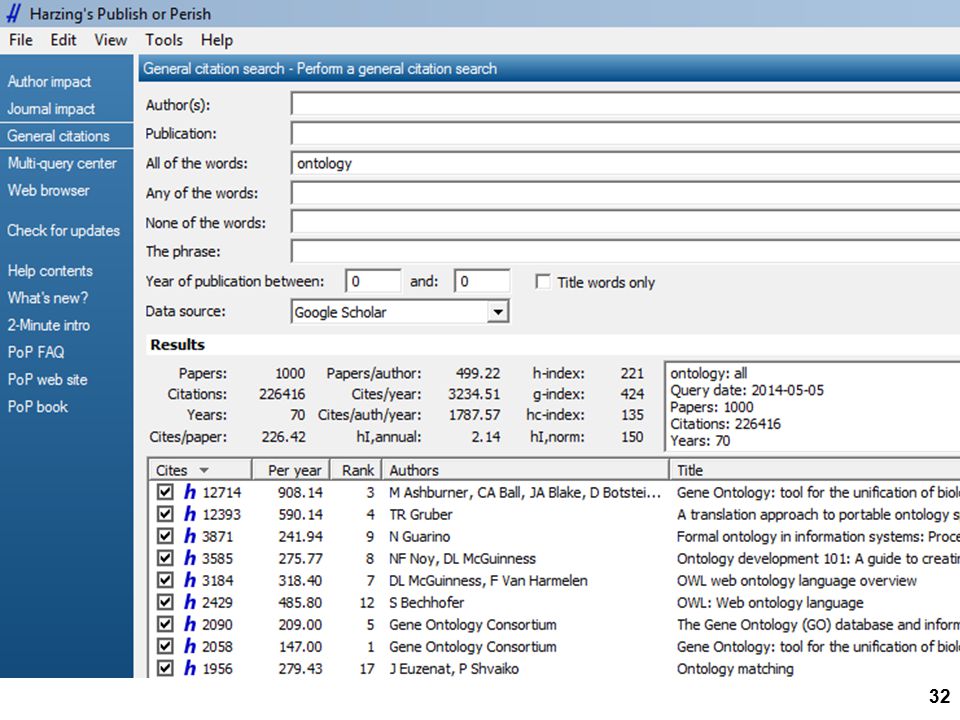
Task: Select the 'OWL: Web ontology language' title
Action: pyautogui.click(x=770, y=602)
